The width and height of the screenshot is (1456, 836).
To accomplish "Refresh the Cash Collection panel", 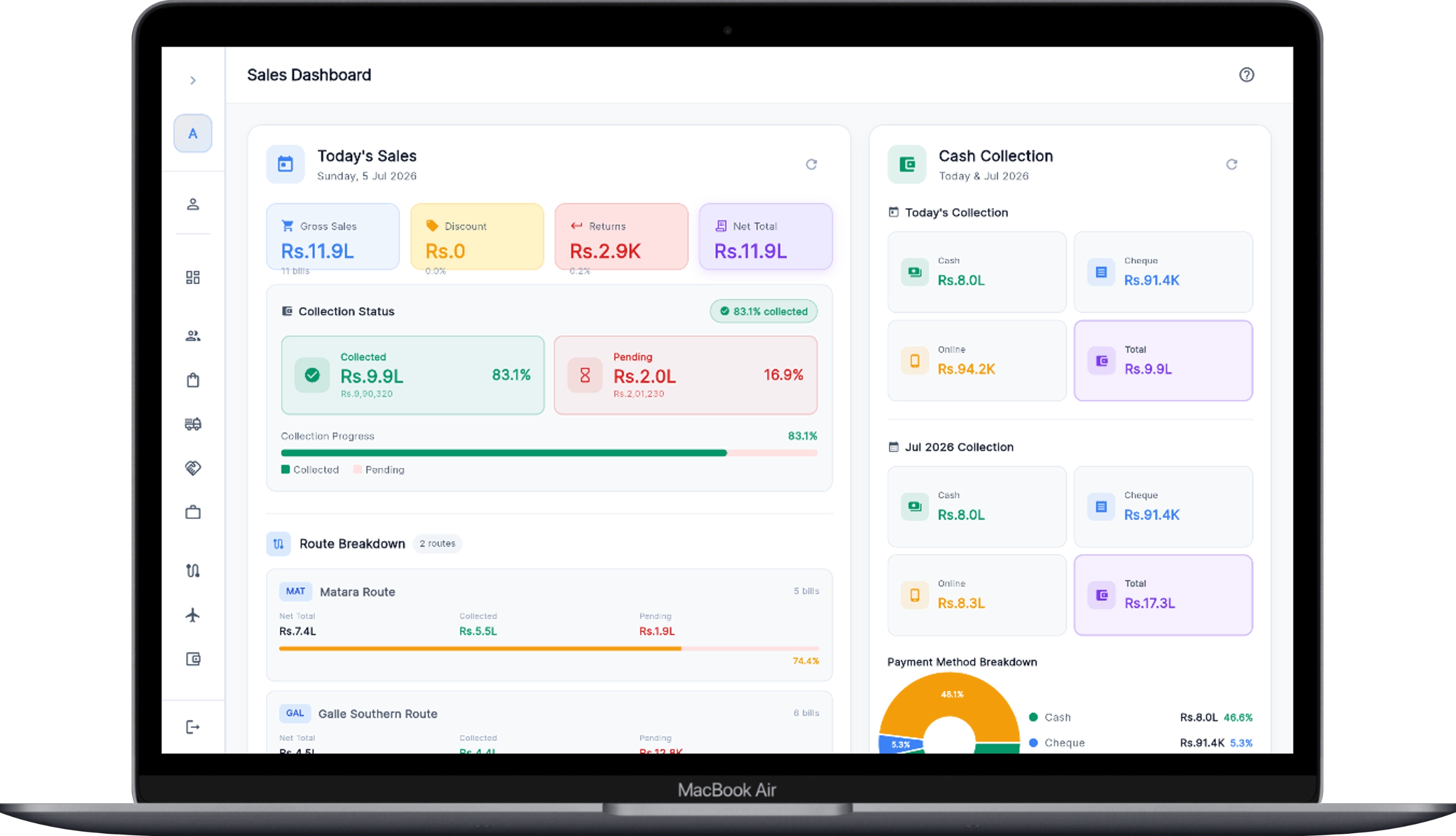I will tap(1231, 165).
